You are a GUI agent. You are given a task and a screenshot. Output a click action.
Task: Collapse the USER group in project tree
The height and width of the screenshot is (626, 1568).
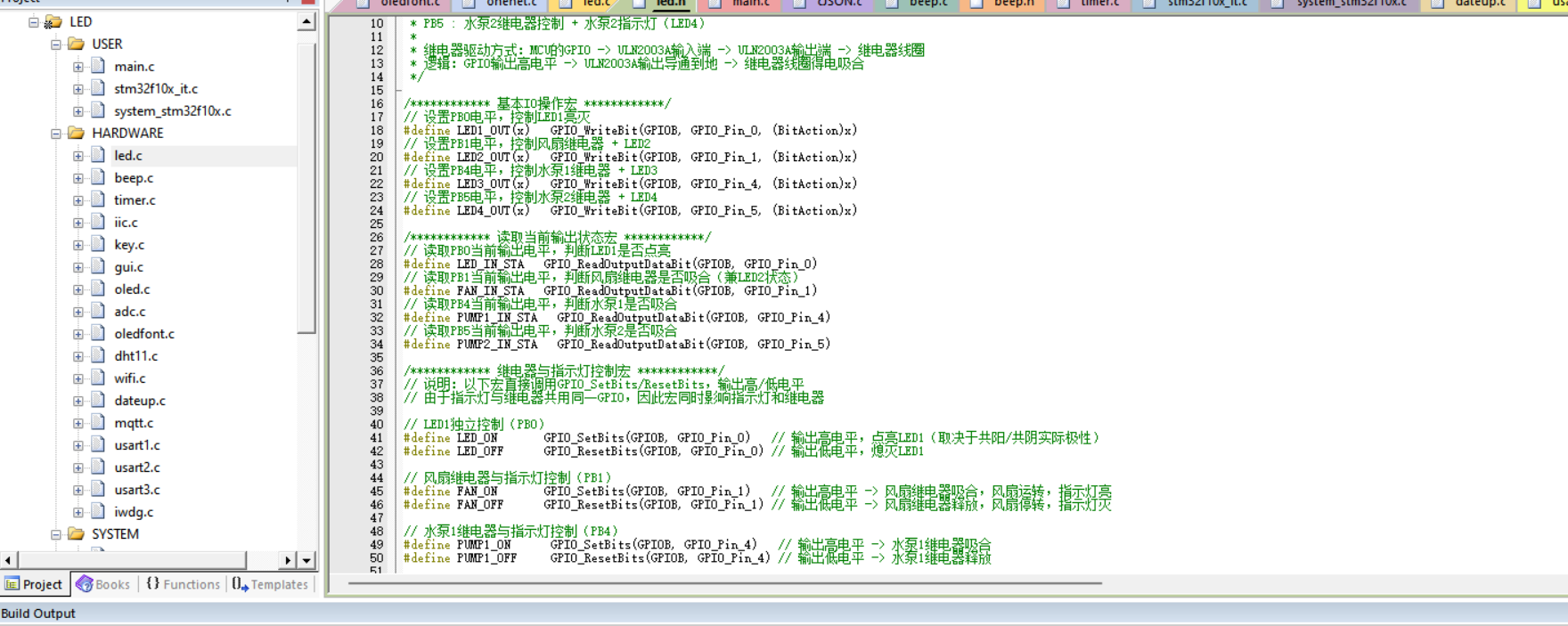click(x=56, y=45)
